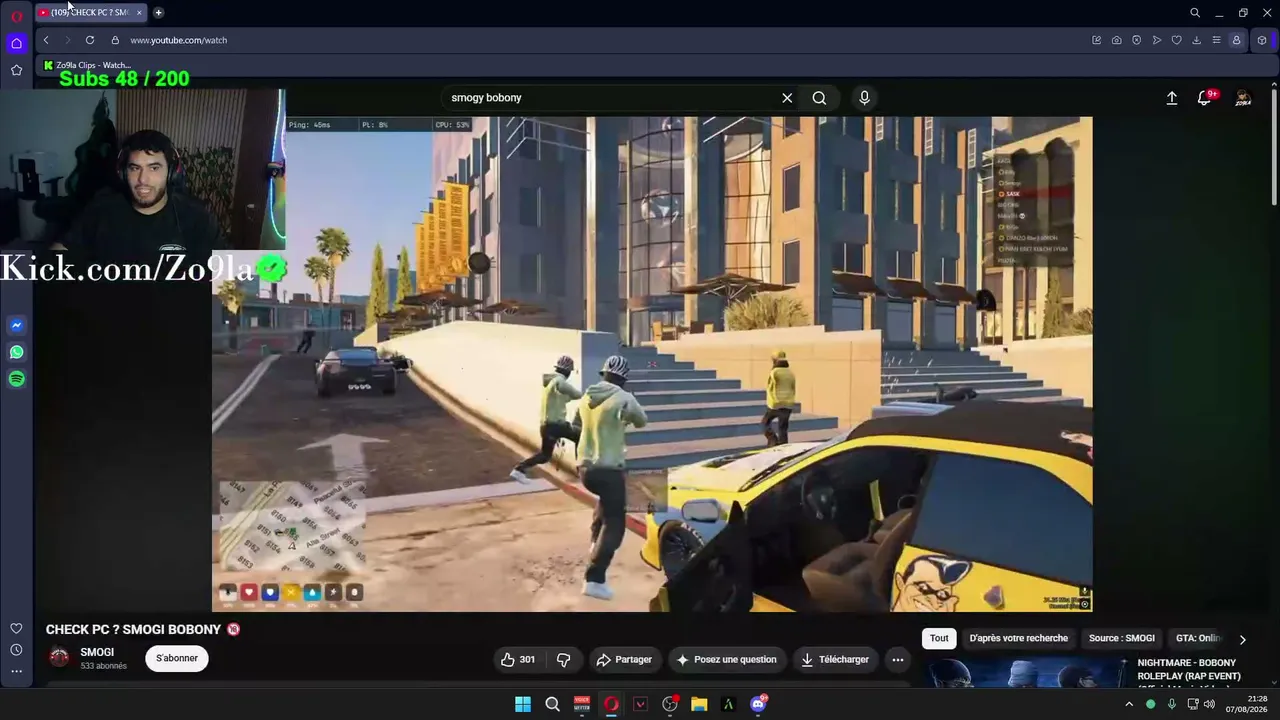Open the bookmarks star in Opera sidebar

point(16,70)
